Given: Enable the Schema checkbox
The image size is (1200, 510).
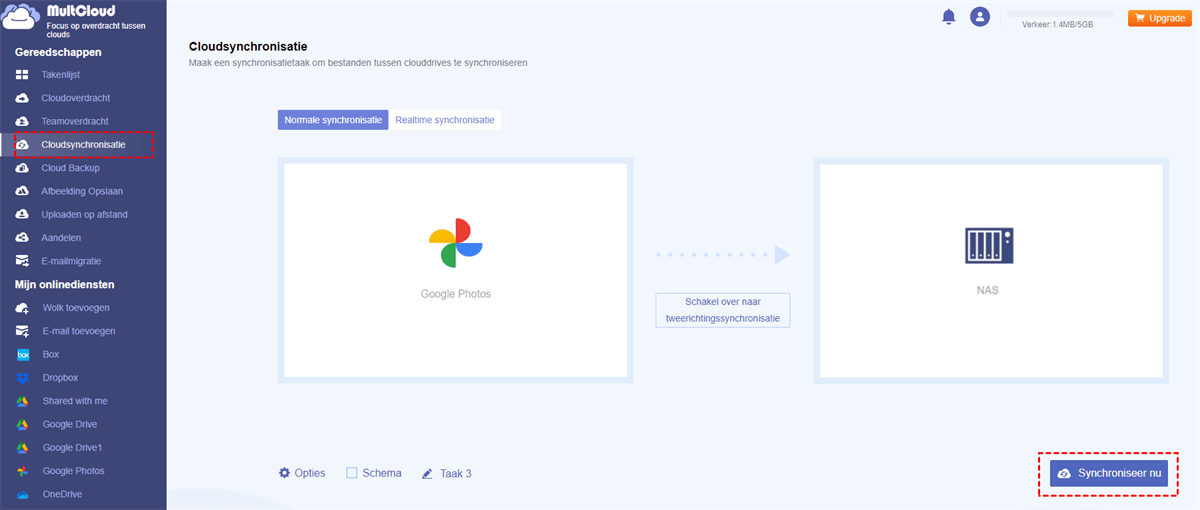Looking at the screenshot, I should click(x=352, y=473).
